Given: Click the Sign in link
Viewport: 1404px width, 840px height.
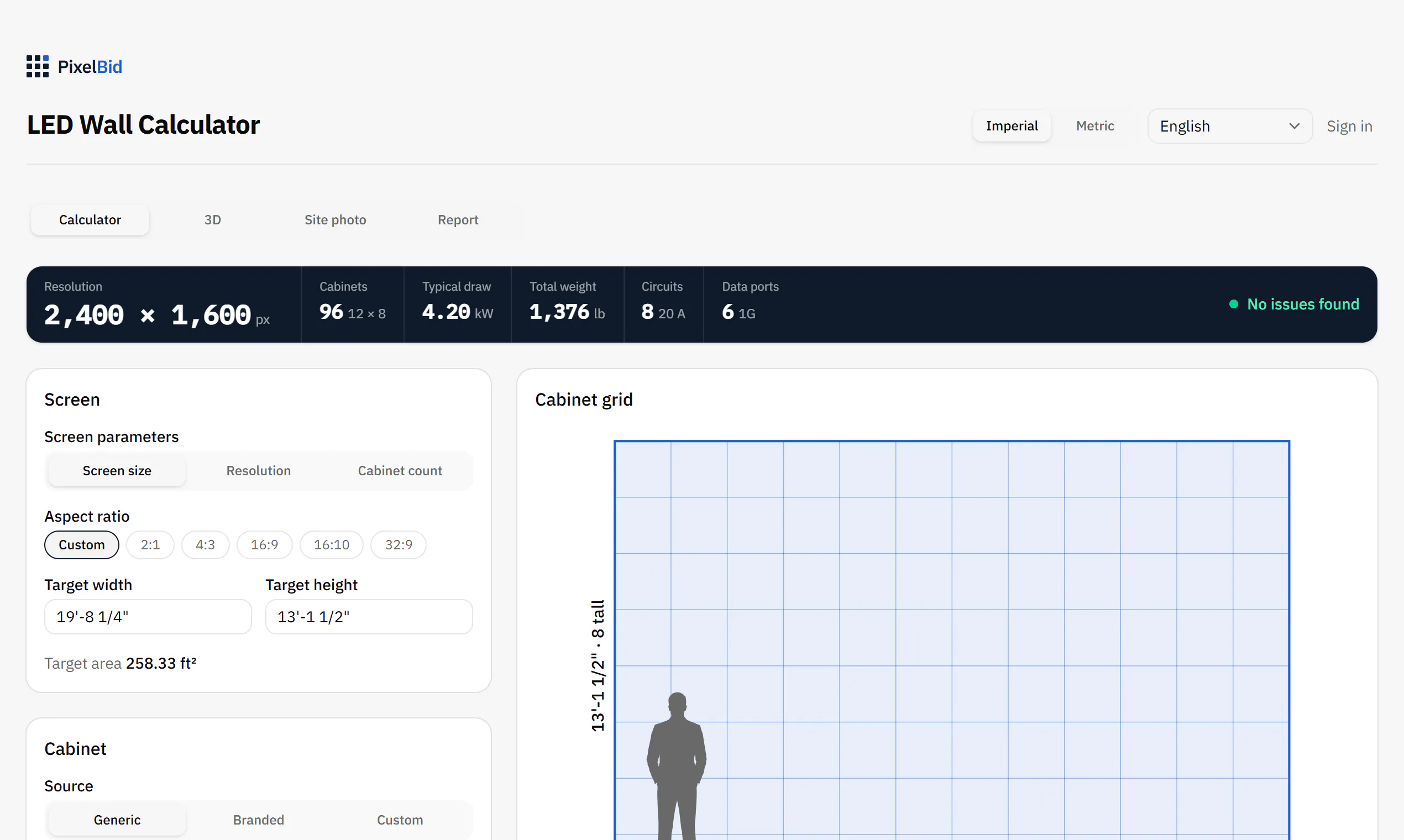Looking at the screenshot, I should click(1349, 125).
